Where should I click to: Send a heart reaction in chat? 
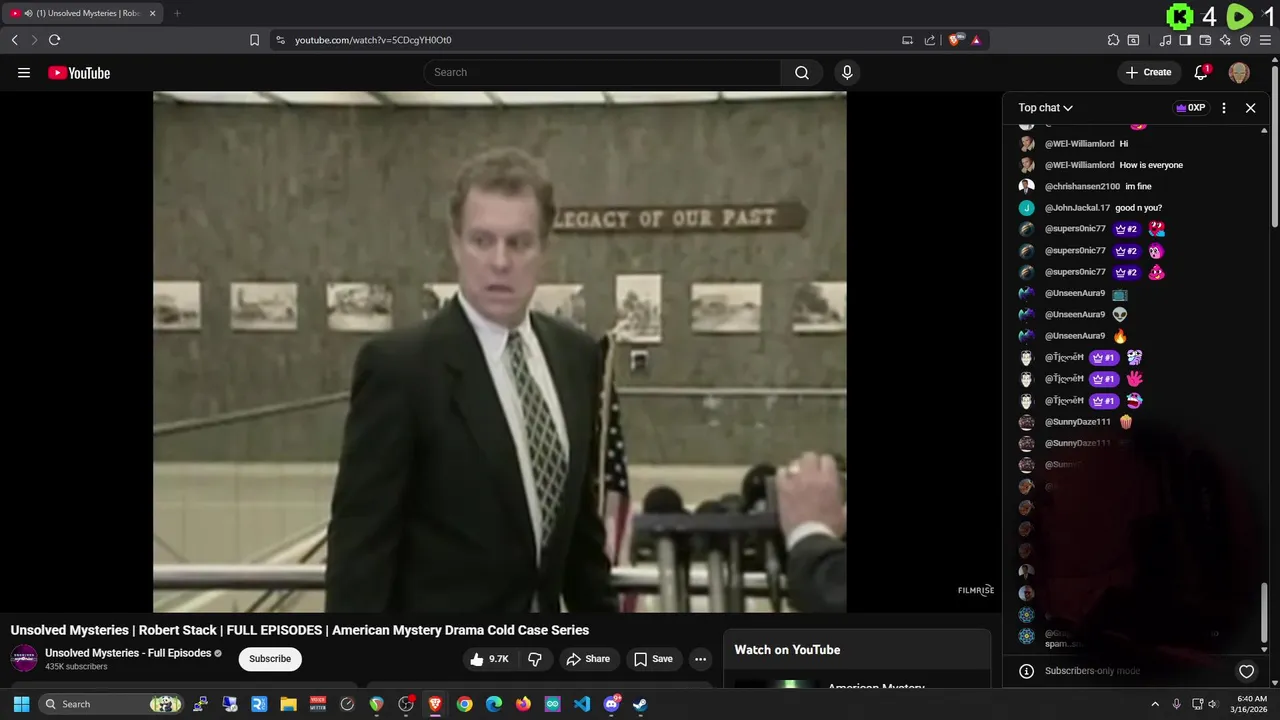coord(1246,671)
